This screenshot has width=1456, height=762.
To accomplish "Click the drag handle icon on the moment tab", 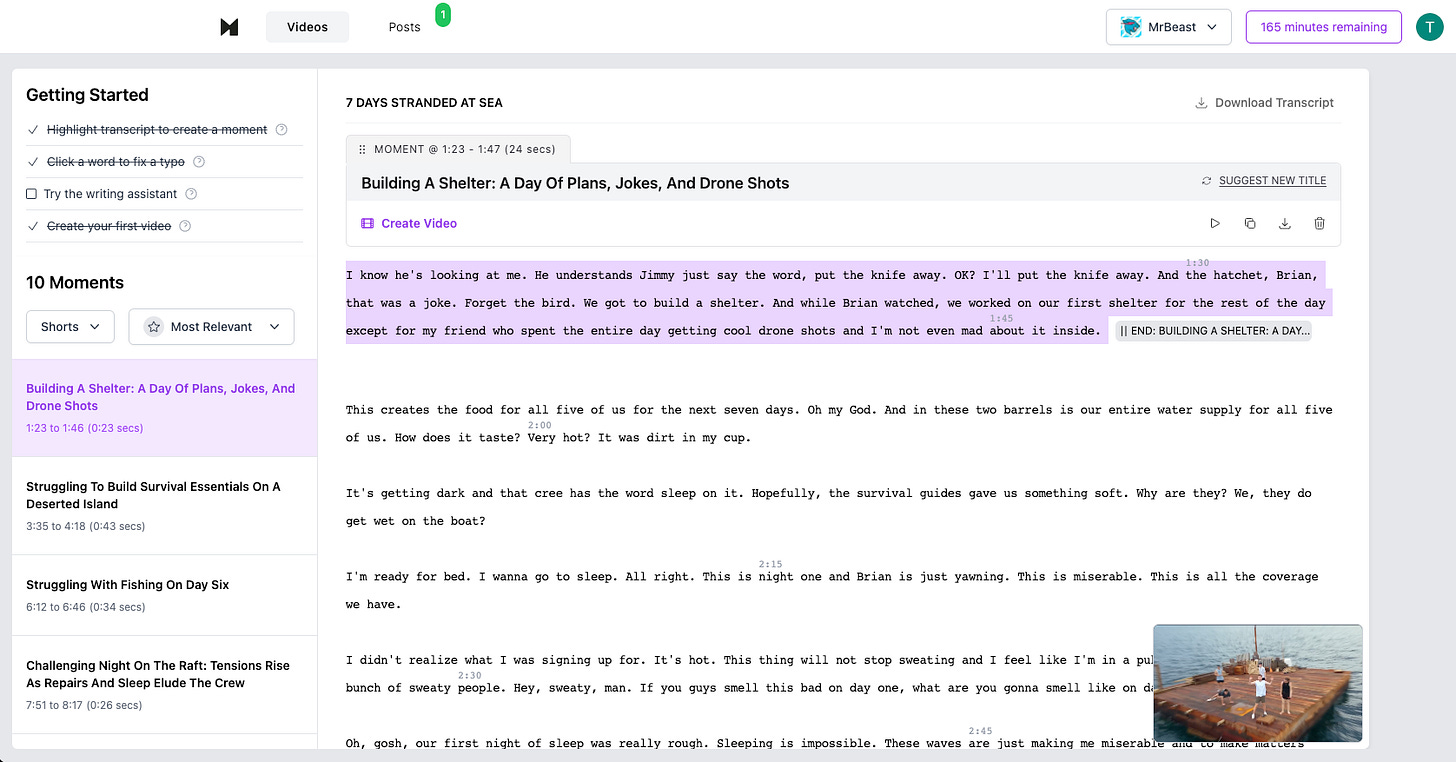I will click(x=362, y=149).
